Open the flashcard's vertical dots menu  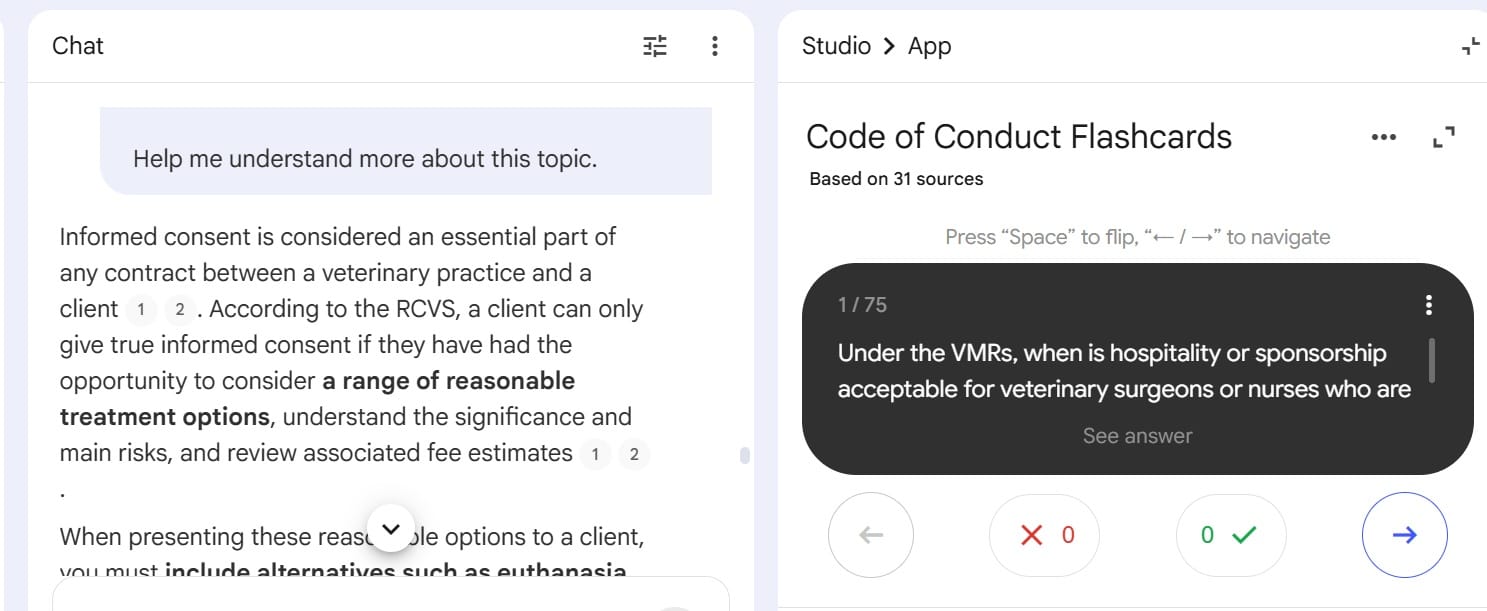[x=1429, y=305]
